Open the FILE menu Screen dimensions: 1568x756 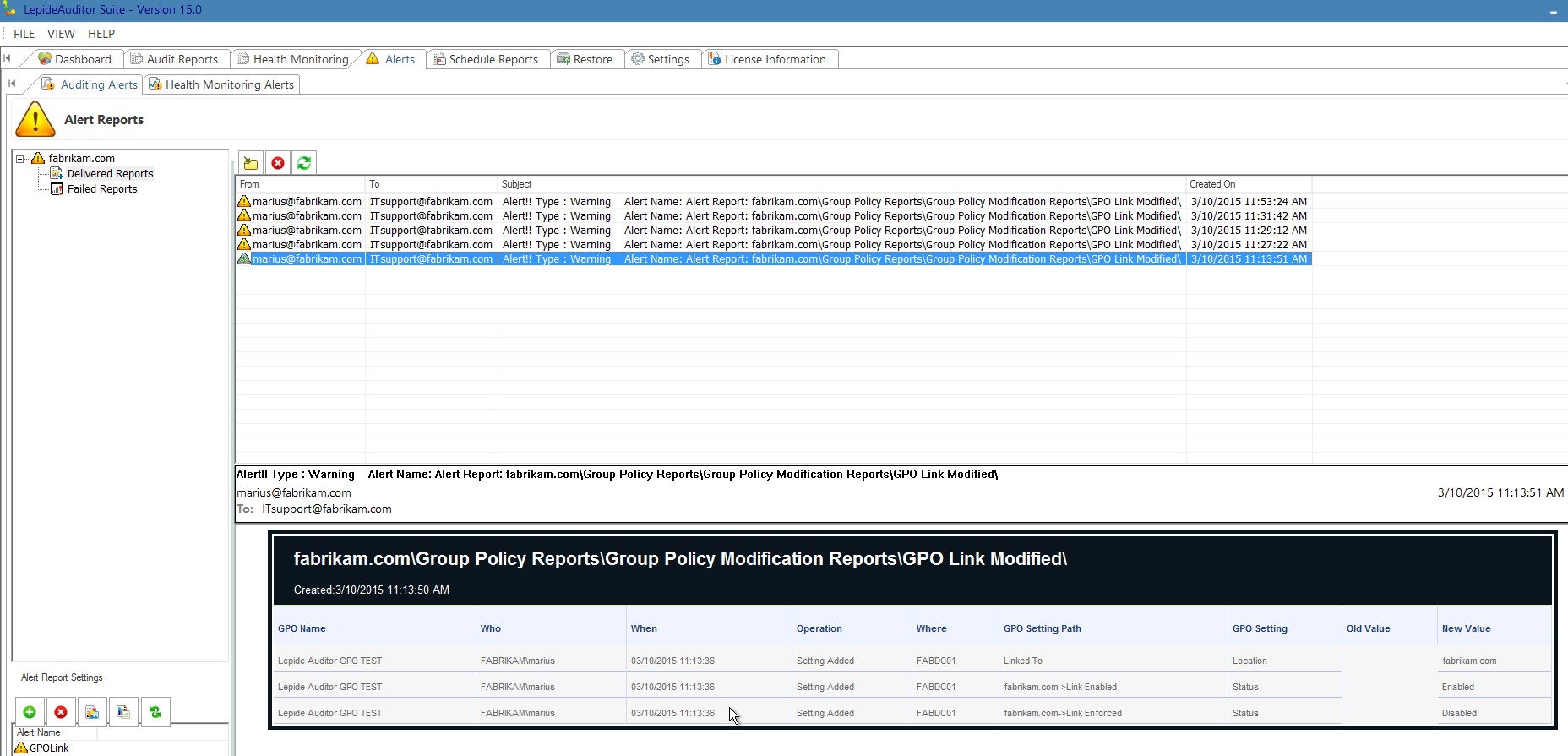coord(24,34)
